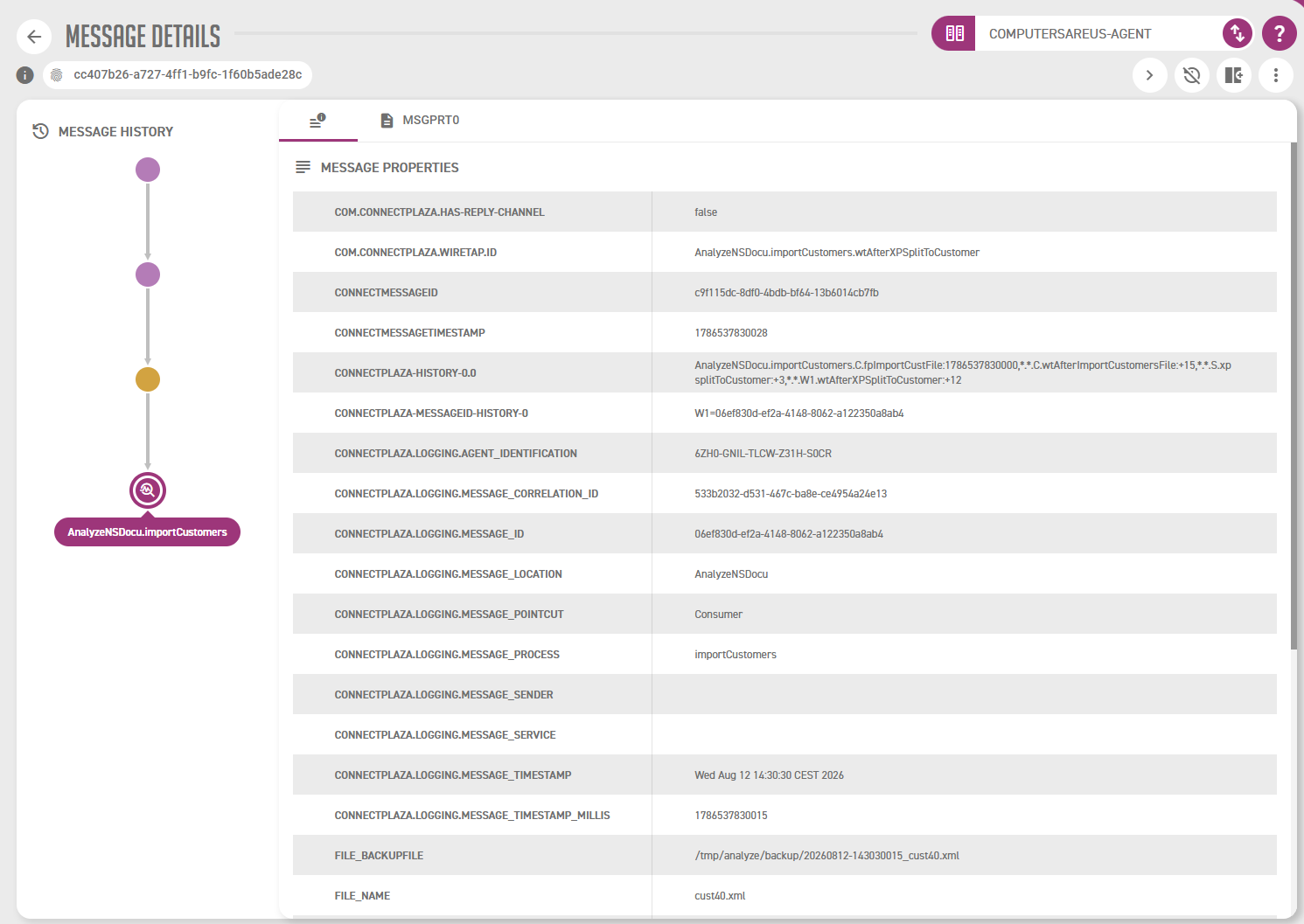The image size is (1304, 924).
Task: Click the wiretap value wtAfterXPSplitToCustomer
Action: [837, 253]
